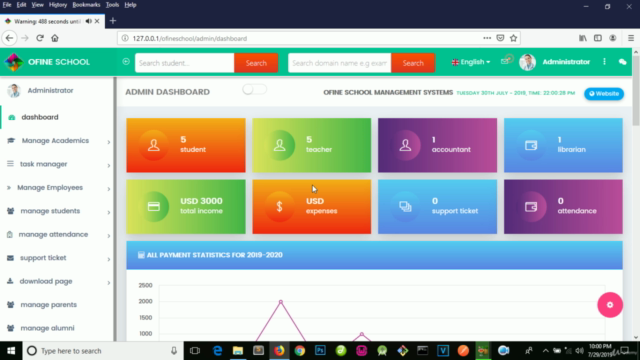This screenshot has height=360, width=640.
Task: Mute the tab audio speaker icon
Action: tap(89, 21)
